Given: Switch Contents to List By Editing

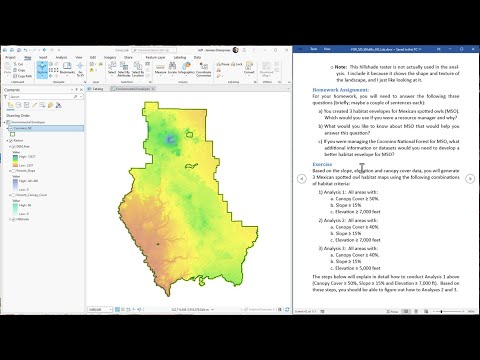Looking at the screenshot, I should point(34,105).
